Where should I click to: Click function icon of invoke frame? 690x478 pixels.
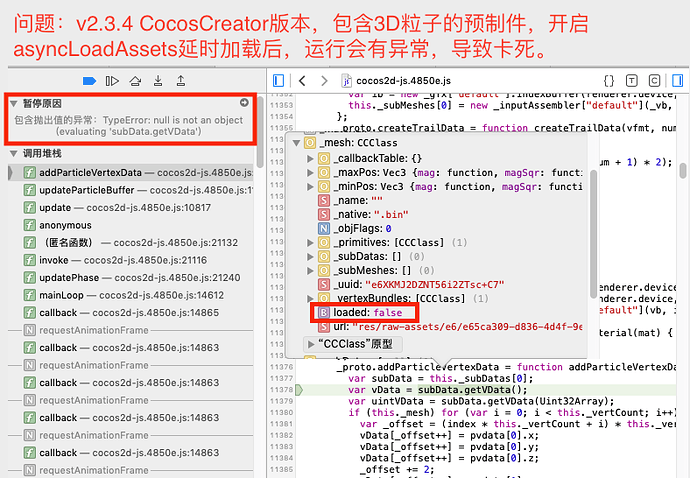29,260
